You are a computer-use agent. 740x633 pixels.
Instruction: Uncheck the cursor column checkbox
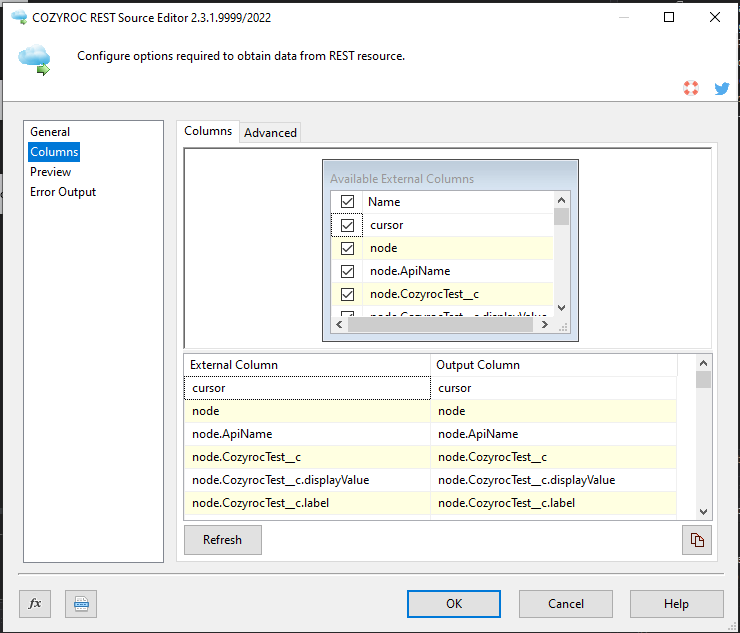click(x=347, y=225)
